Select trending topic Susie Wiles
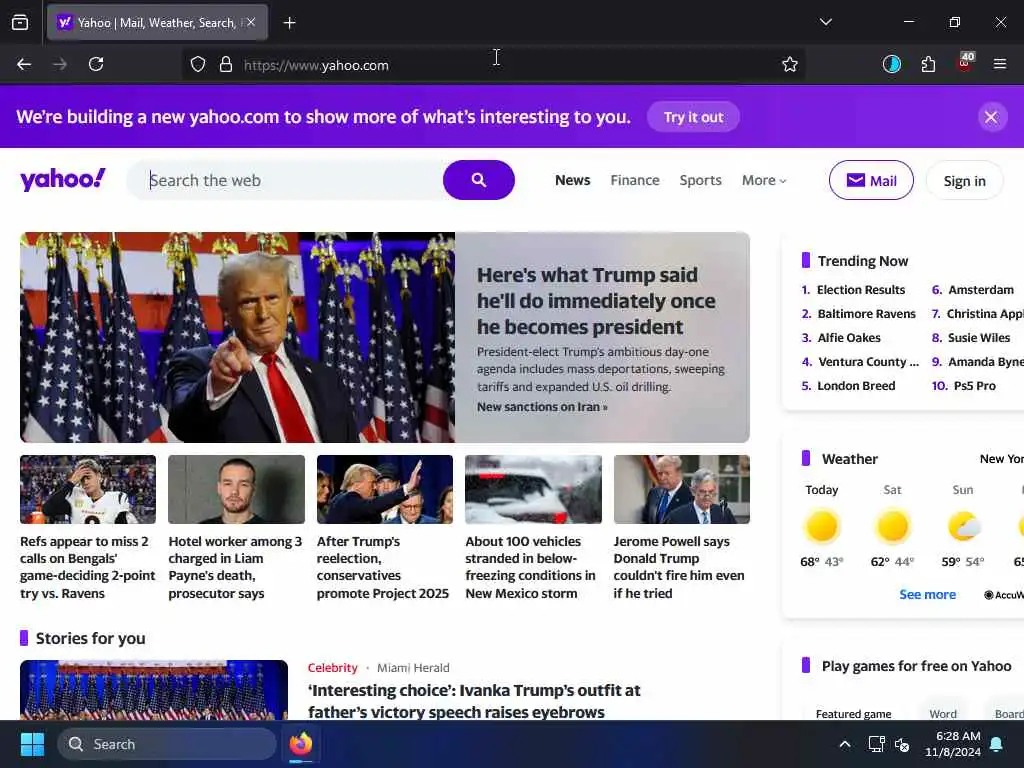The width and height of the screenshot is (1024, 768). click(x=979, y=338)
